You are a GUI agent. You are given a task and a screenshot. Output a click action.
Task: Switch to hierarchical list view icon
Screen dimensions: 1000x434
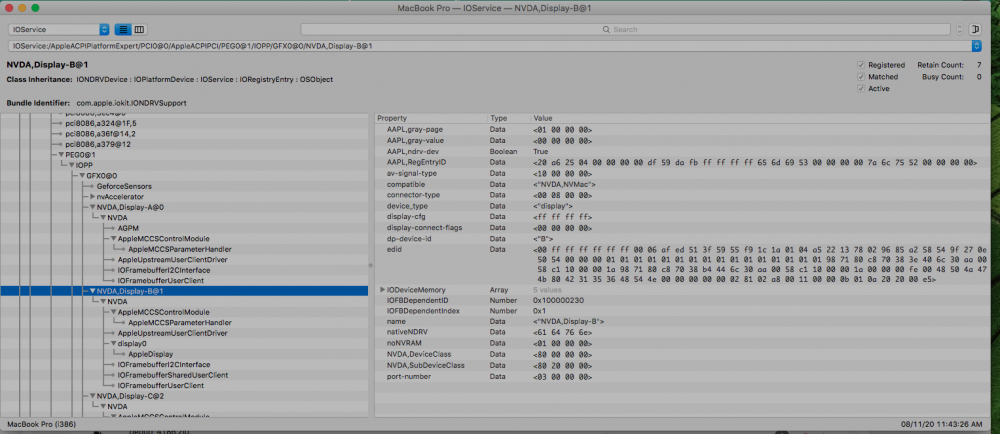121,30
